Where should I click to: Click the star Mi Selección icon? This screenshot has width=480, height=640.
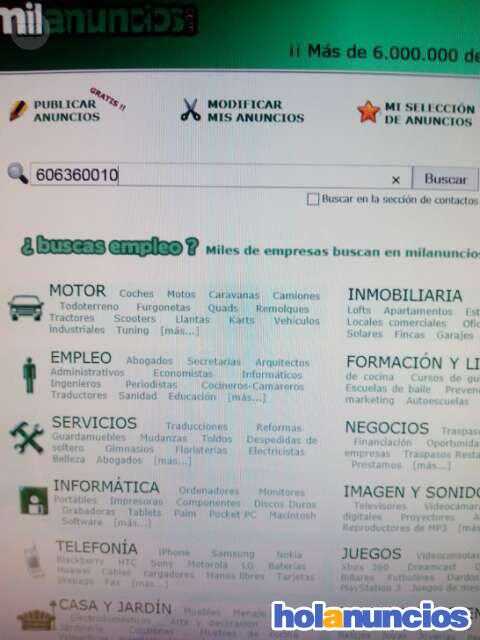(368, 112)
